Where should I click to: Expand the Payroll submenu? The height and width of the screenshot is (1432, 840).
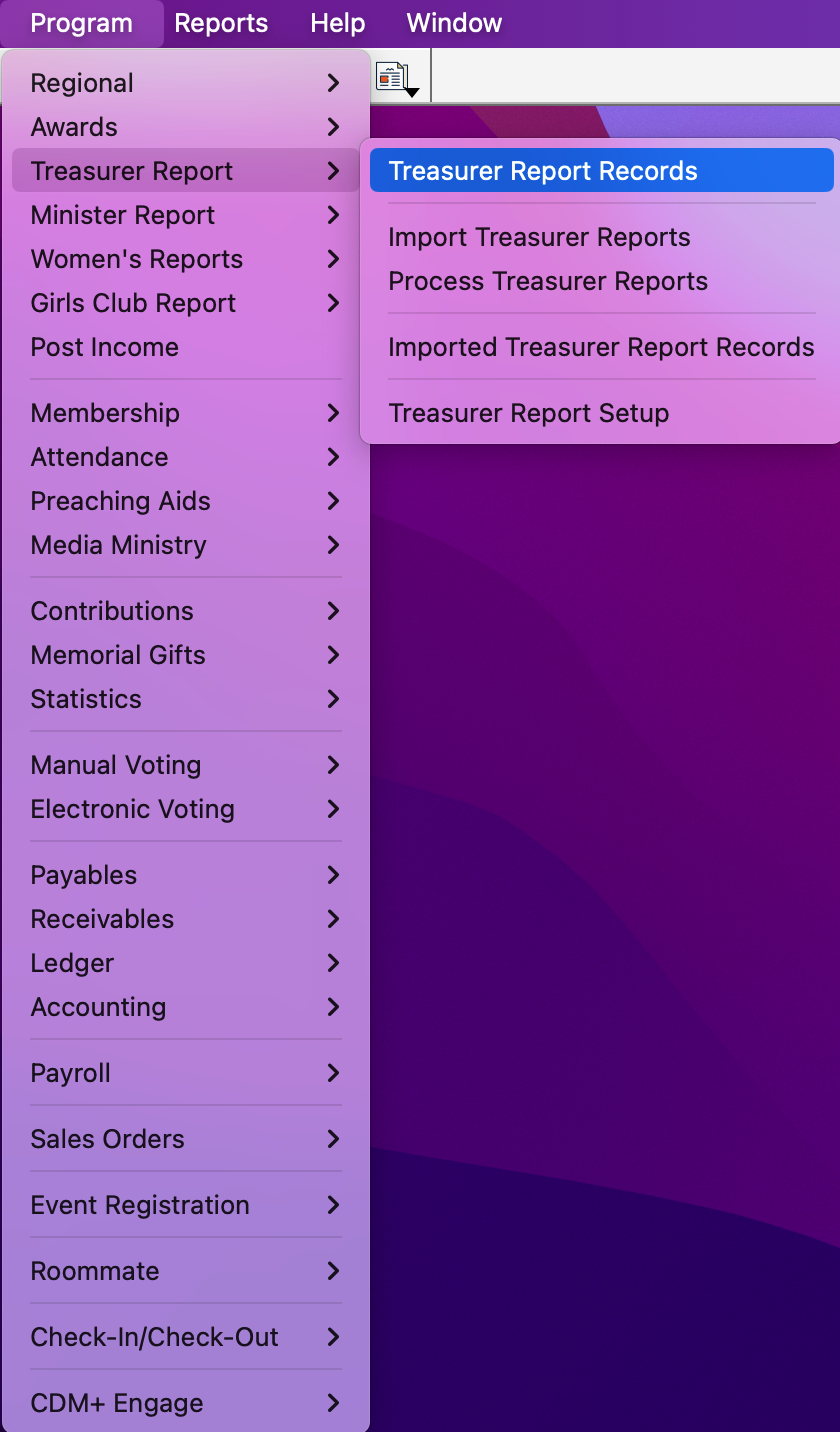(x=180, y=1073)
